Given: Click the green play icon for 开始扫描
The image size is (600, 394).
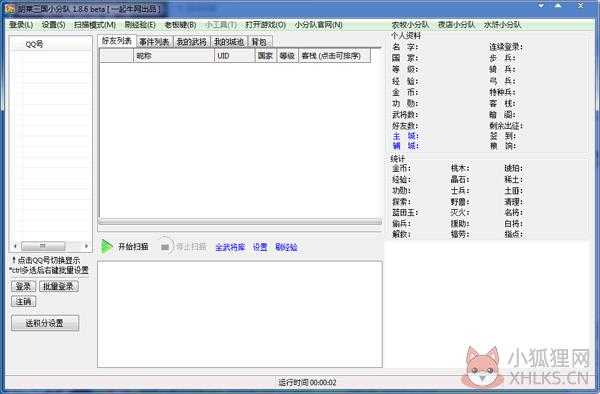Looking at the screenshot, I should tap(107, 247).
